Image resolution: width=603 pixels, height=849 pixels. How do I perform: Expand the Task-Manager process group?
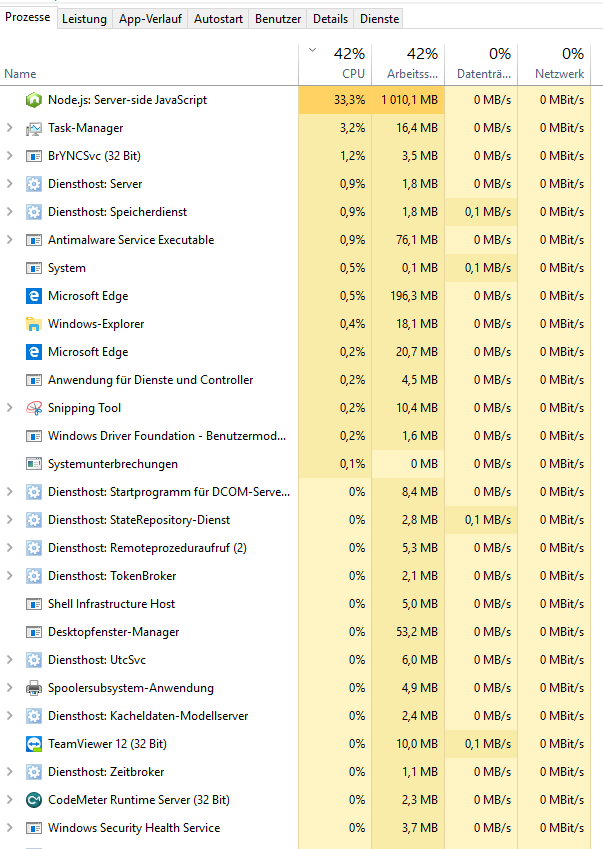pos(9,128)
